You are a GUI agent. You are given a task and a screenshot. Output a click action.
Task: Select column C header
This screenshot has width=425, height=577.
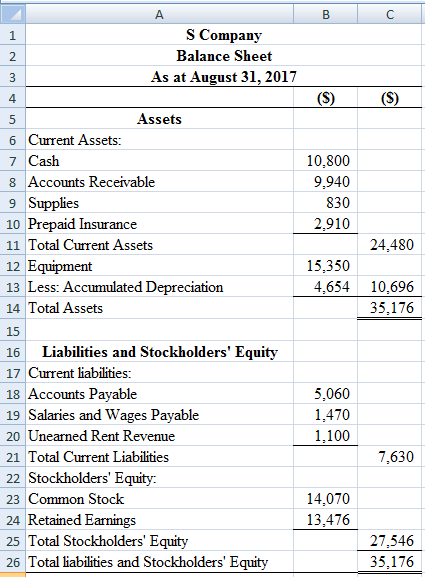[x=390, y=14]
